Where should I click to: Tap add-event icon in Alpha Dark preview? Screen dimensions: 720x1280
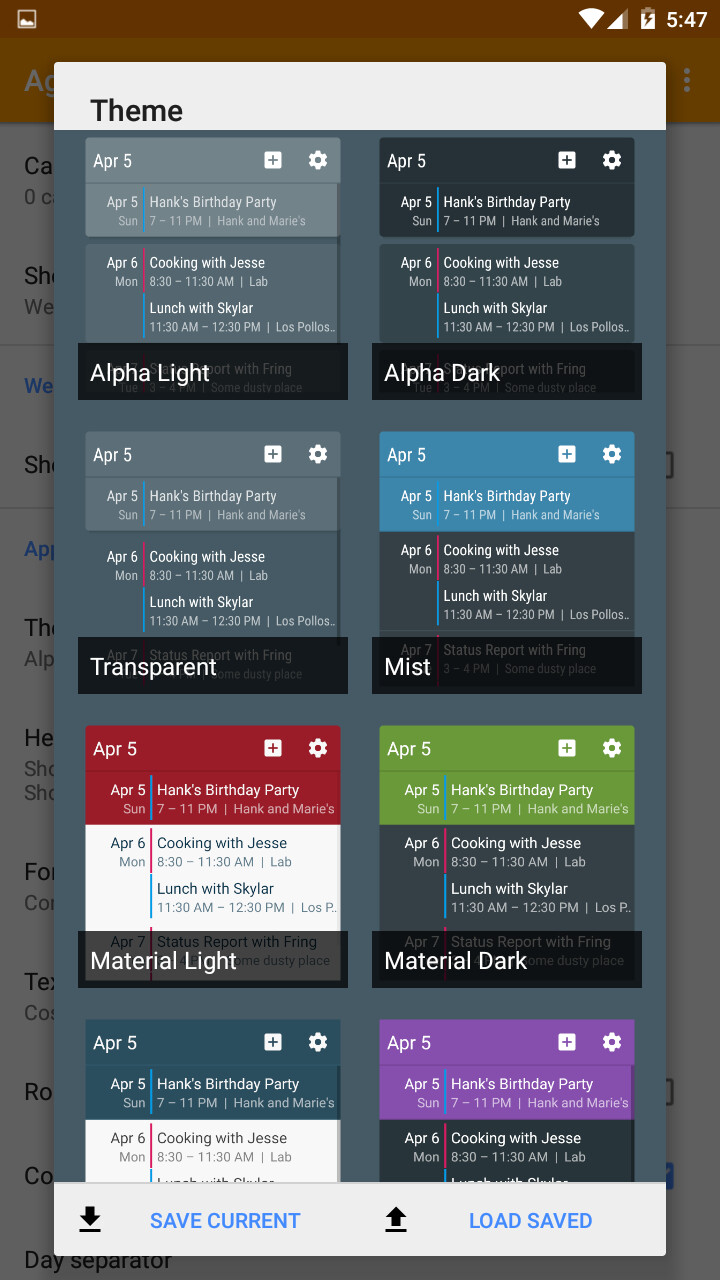[567, 160]
